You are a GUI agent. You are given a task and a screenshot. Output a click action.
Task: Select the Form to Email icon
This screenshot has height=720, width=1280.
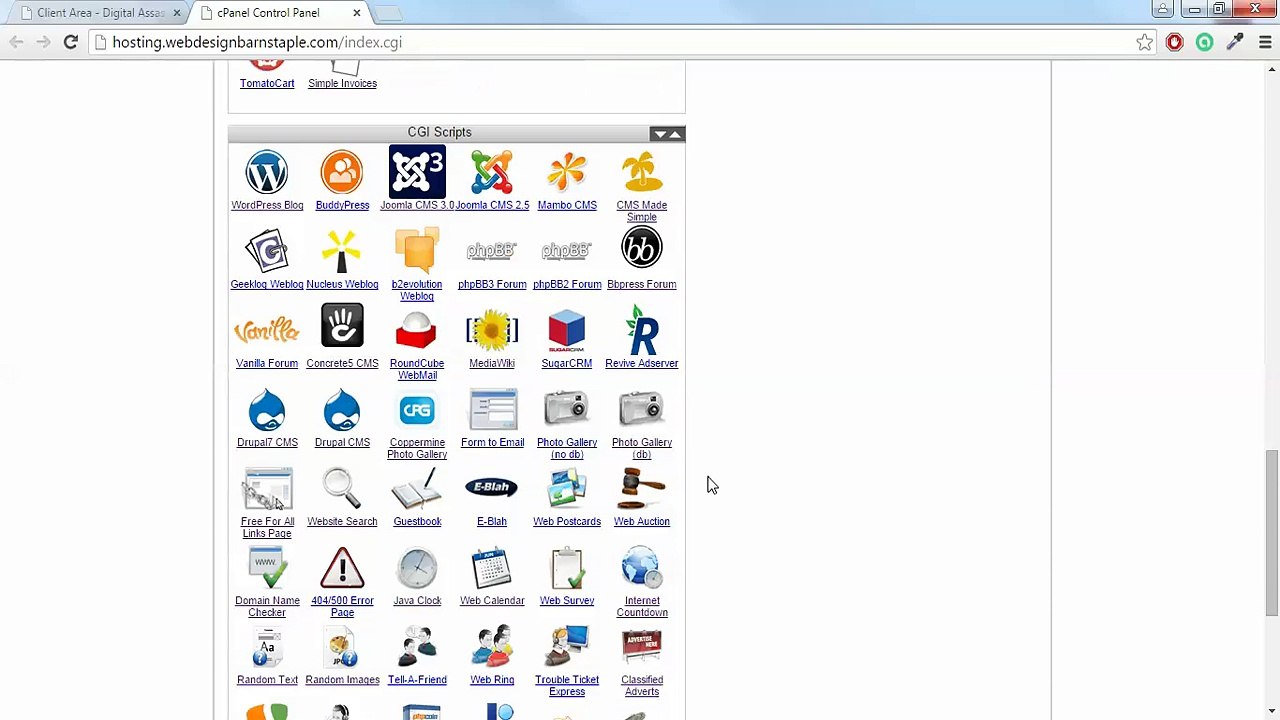(492, 409)
